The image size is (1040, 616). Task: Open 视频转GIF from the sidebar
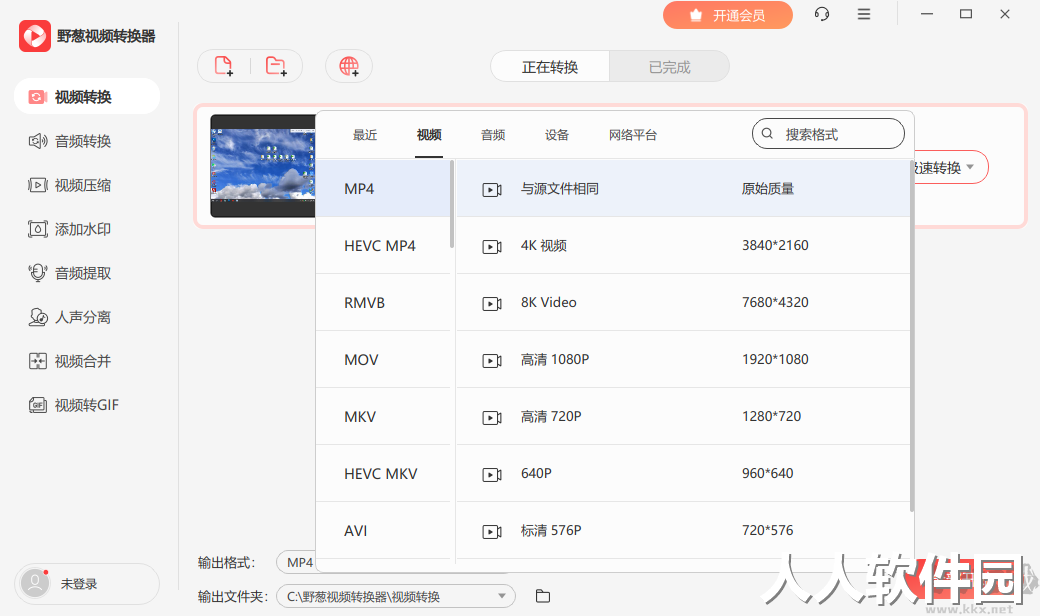point(87,405)
